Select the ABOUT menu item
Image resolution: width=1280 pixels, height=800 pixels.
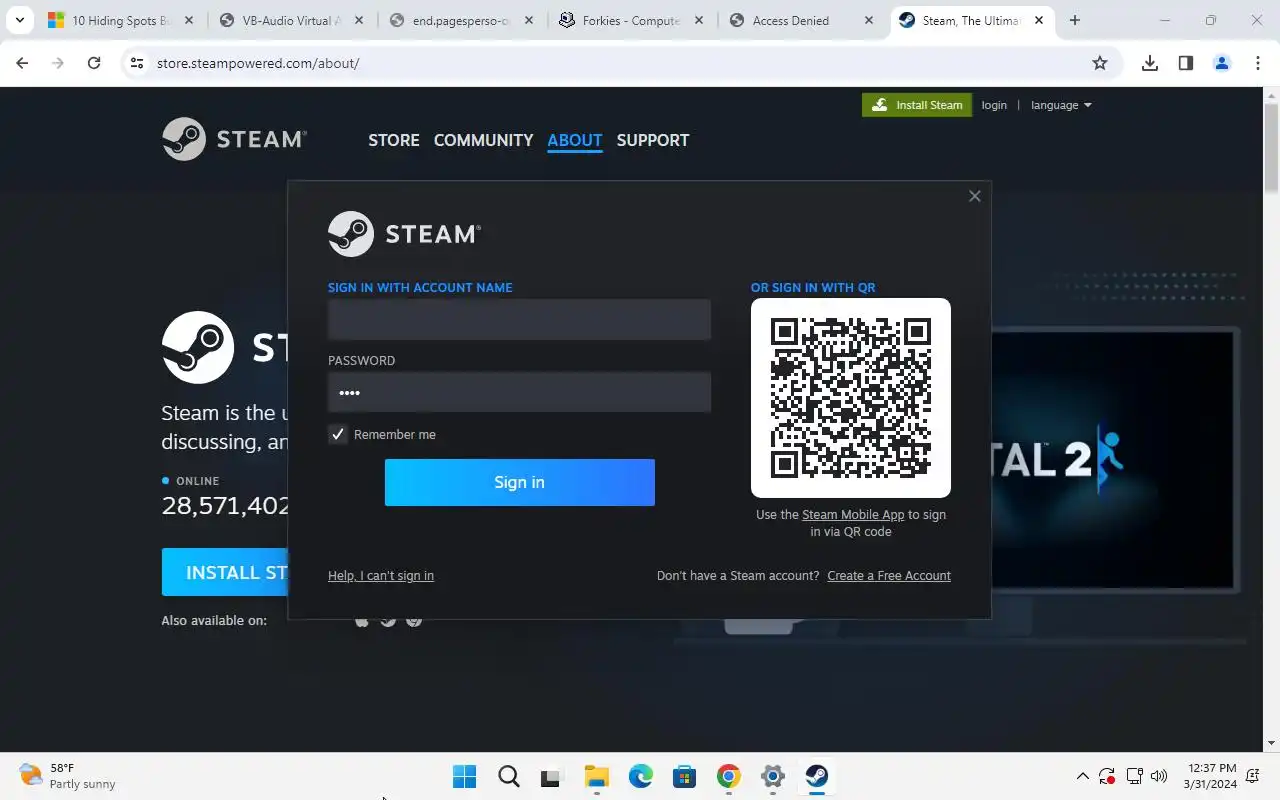point(575,140)
